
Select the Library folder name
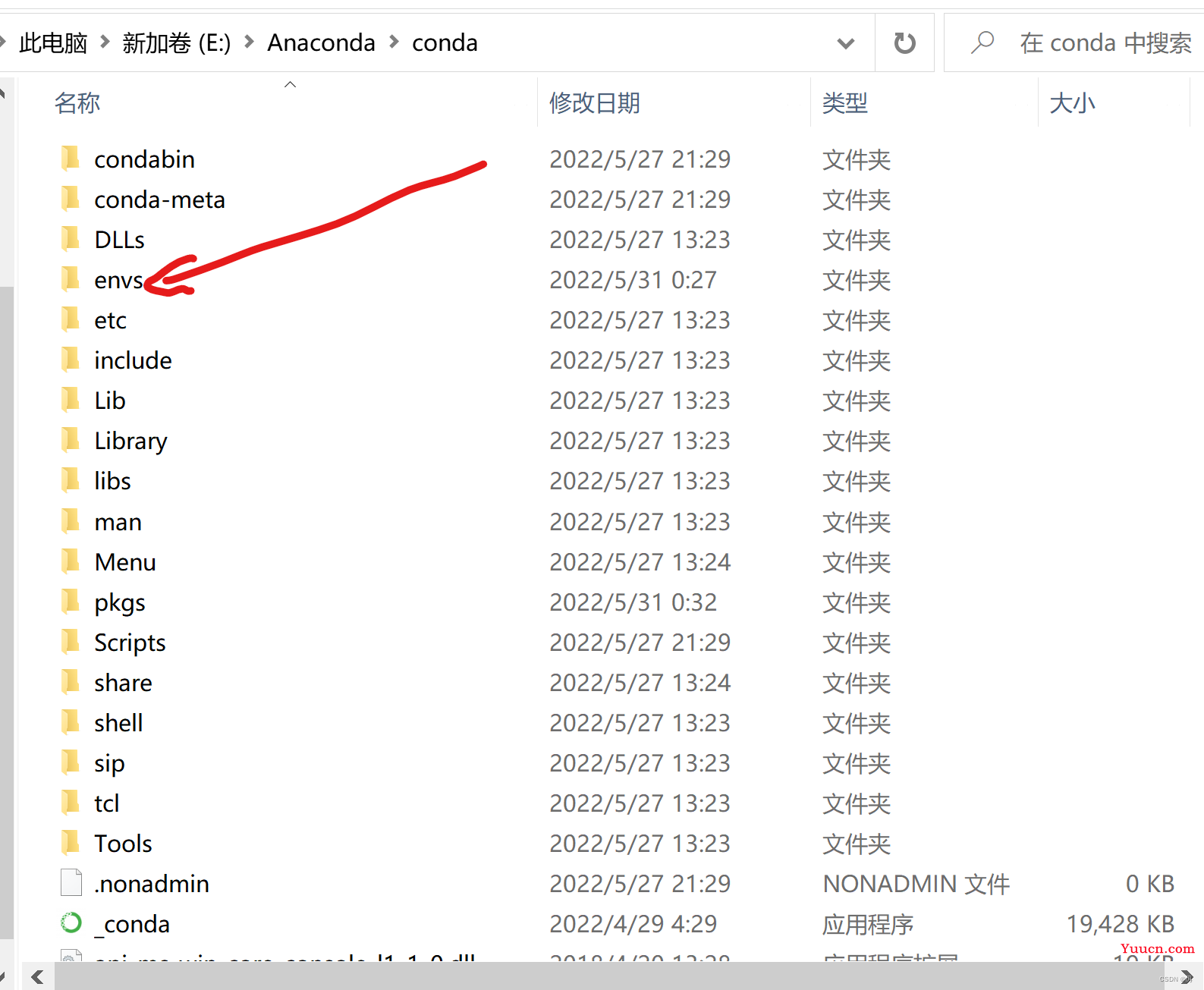pos(130,441)
